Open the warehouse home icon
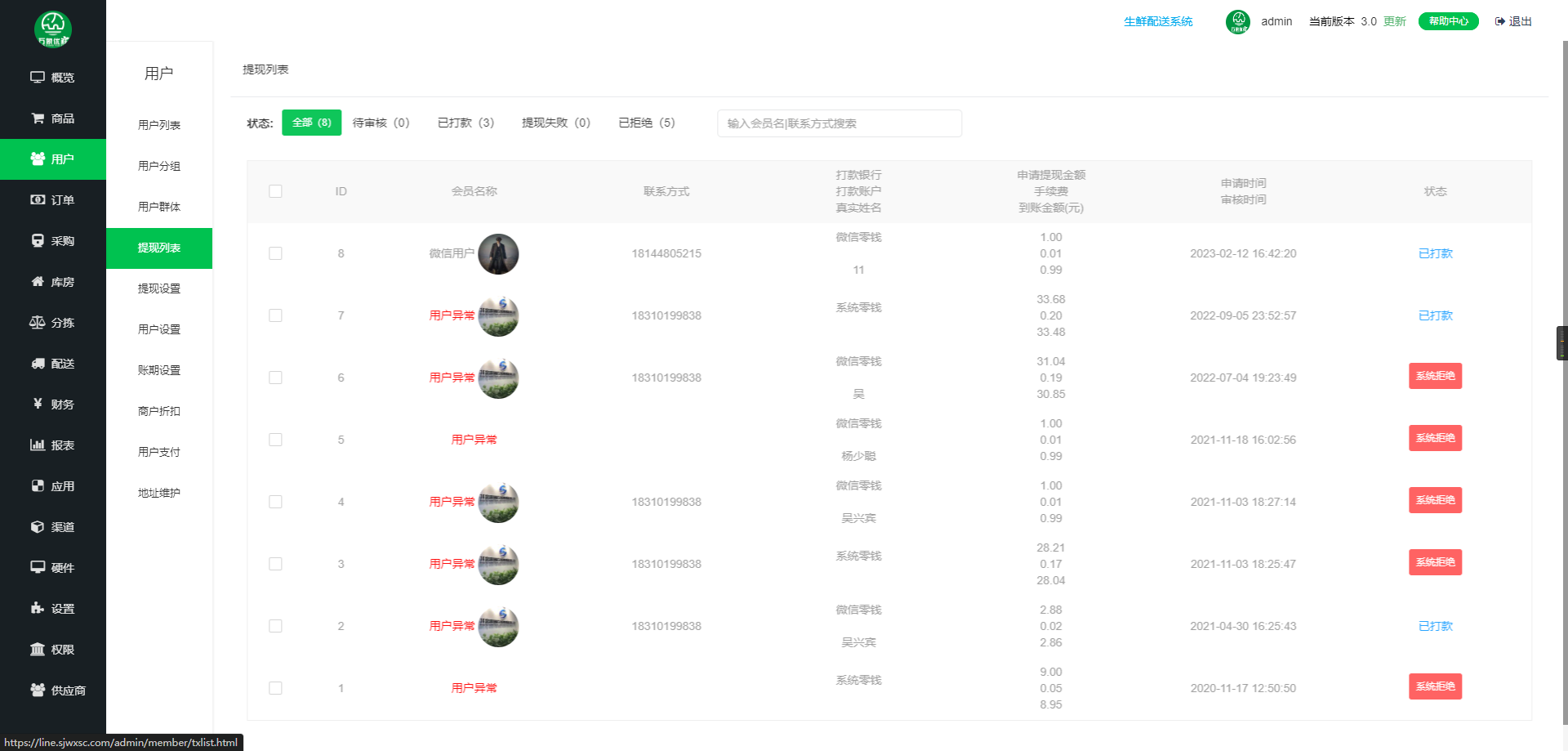 coord(38,282)
